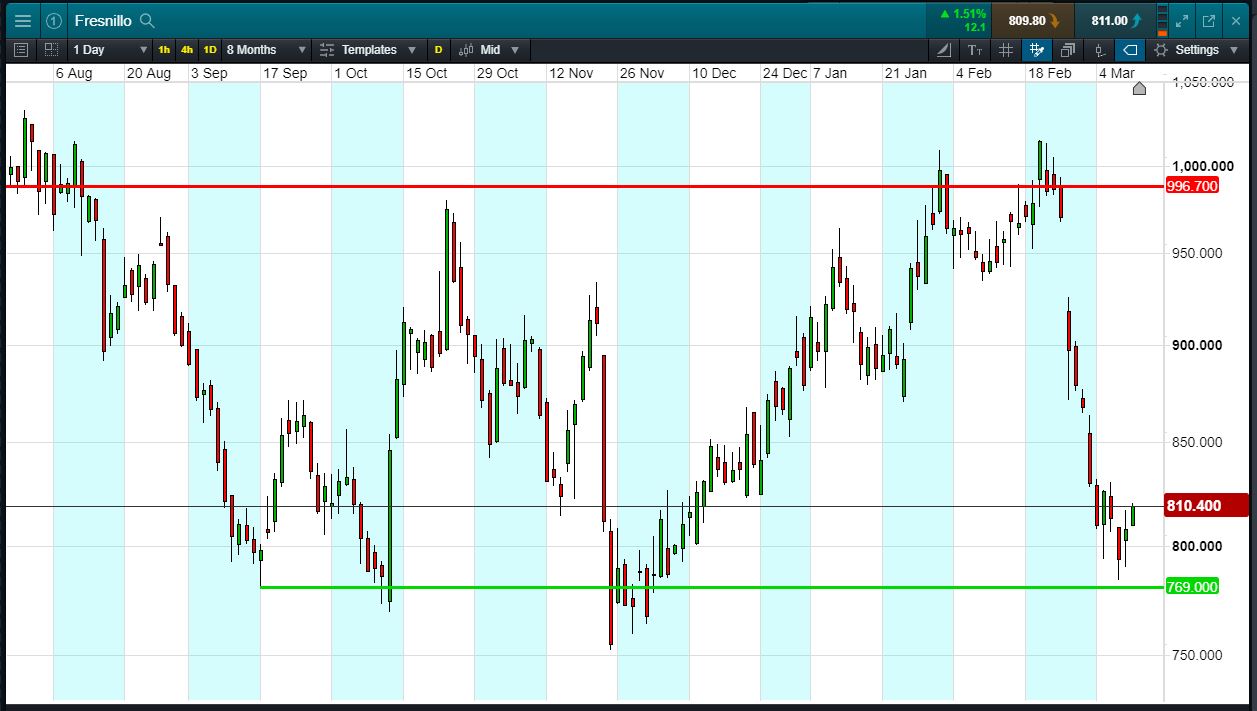This screenshot has width=1257, height=711.
Task: Click the circled number 1 icon
Action: click(x=53, y=20)
